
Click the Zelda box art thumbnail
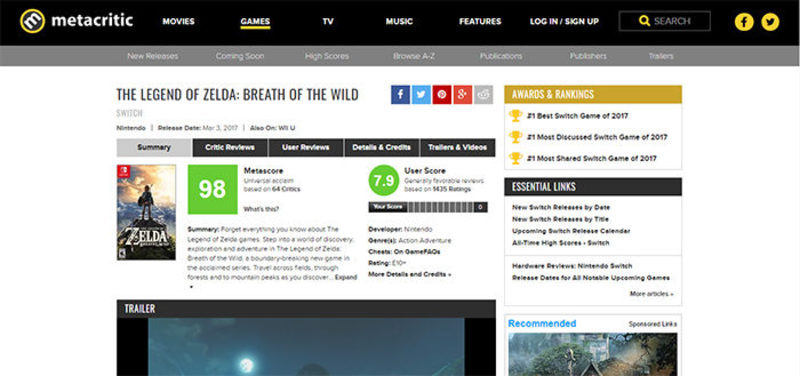pos(146,212)
